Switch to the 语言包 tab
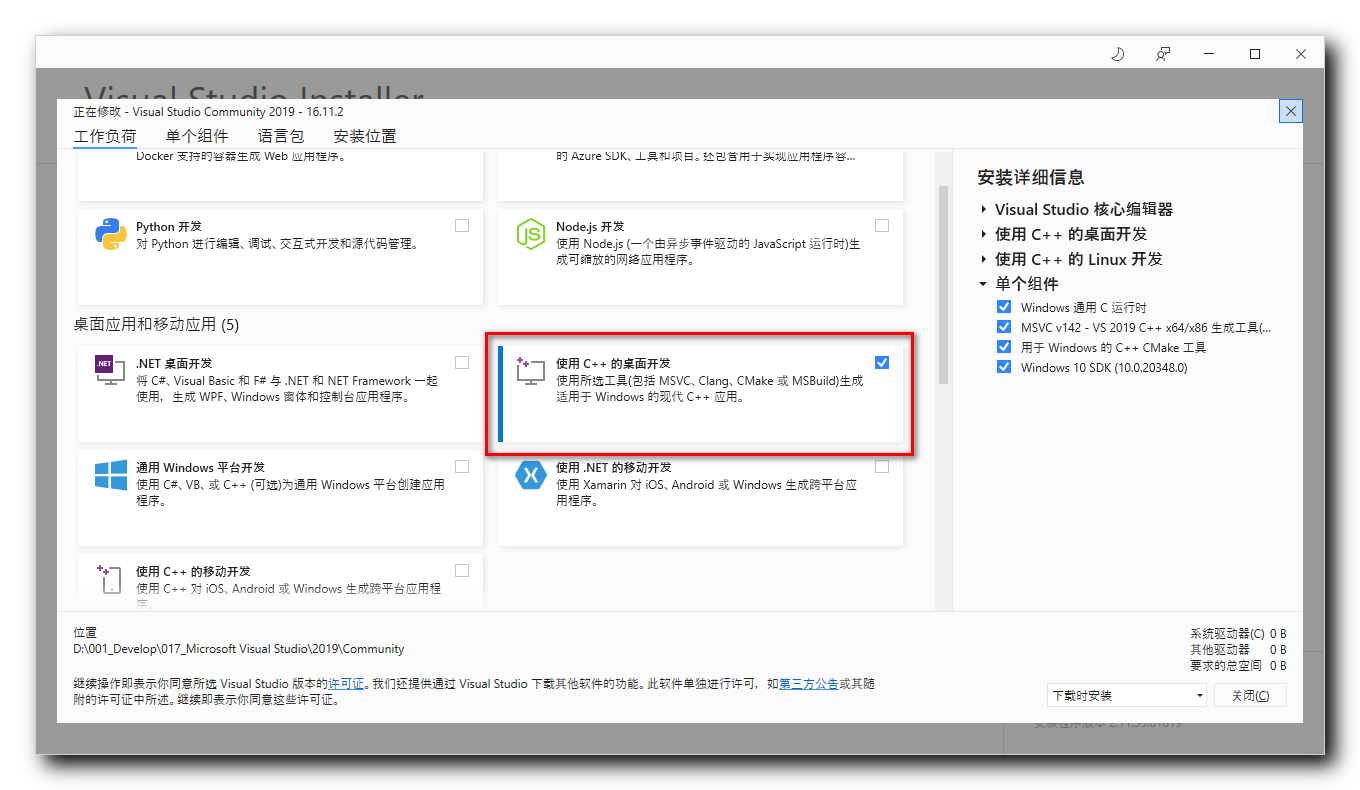 281,136
